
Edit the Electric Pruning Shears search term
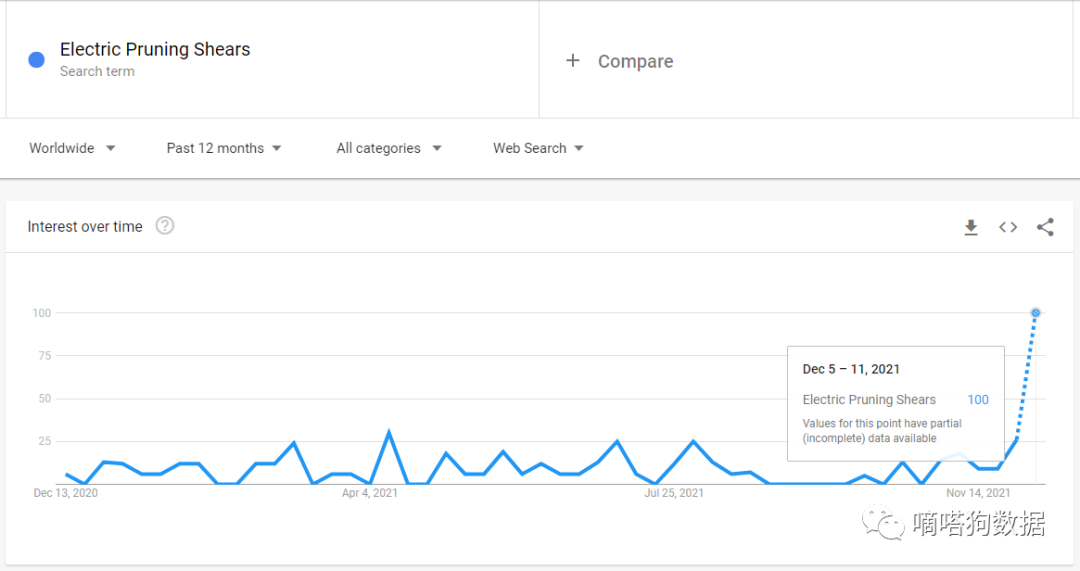click(x=155, y=50)
